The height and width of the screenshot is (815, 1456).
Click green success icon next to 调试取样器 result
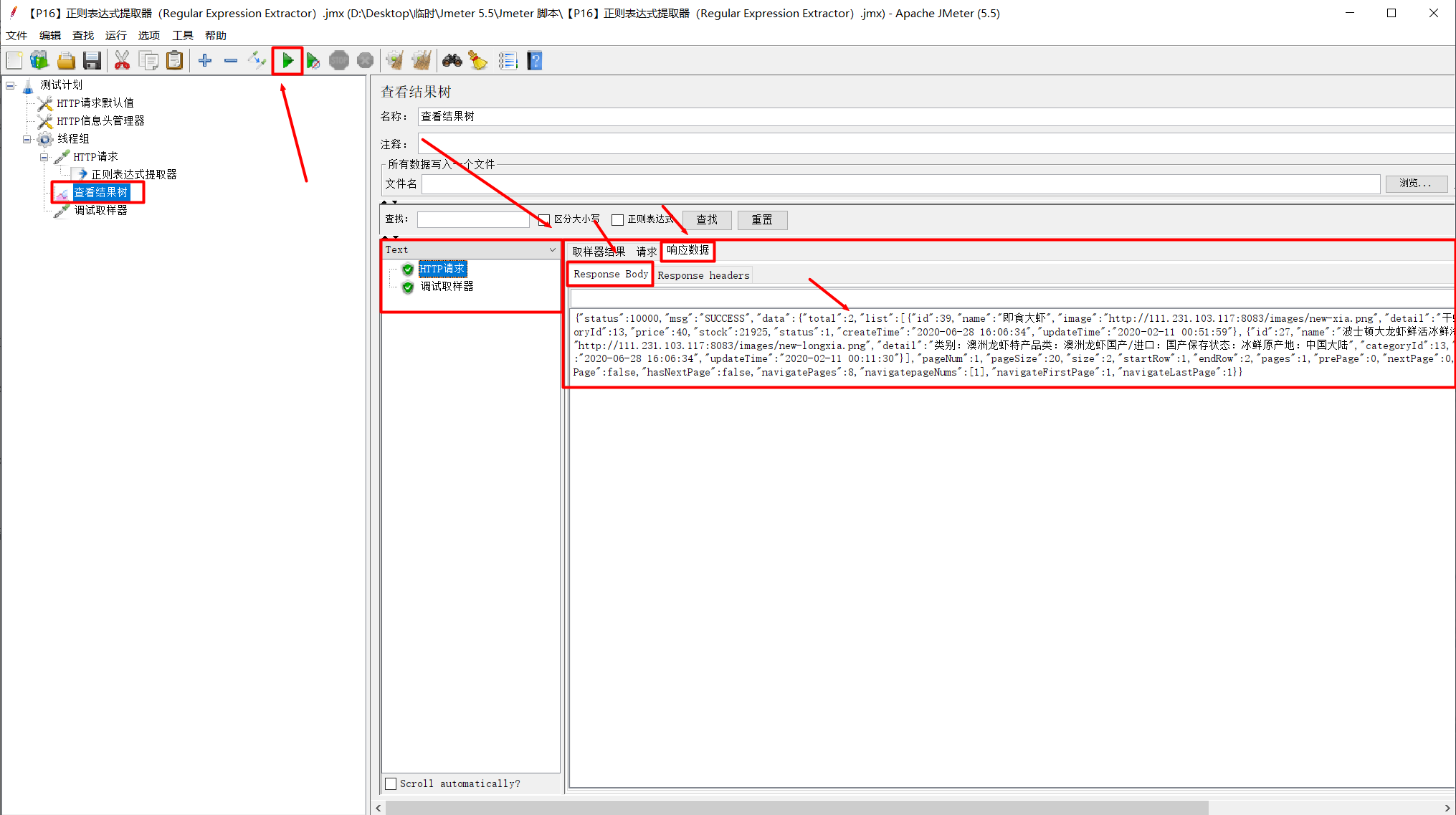408,287
